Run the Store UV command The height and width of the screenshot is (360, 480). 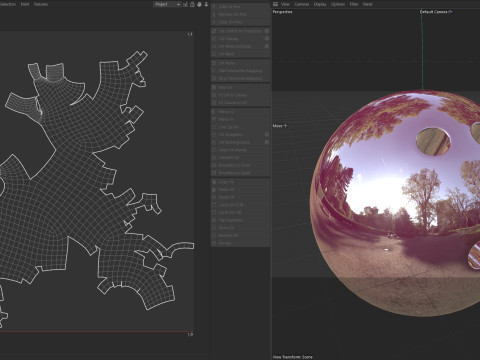point(240,228)
